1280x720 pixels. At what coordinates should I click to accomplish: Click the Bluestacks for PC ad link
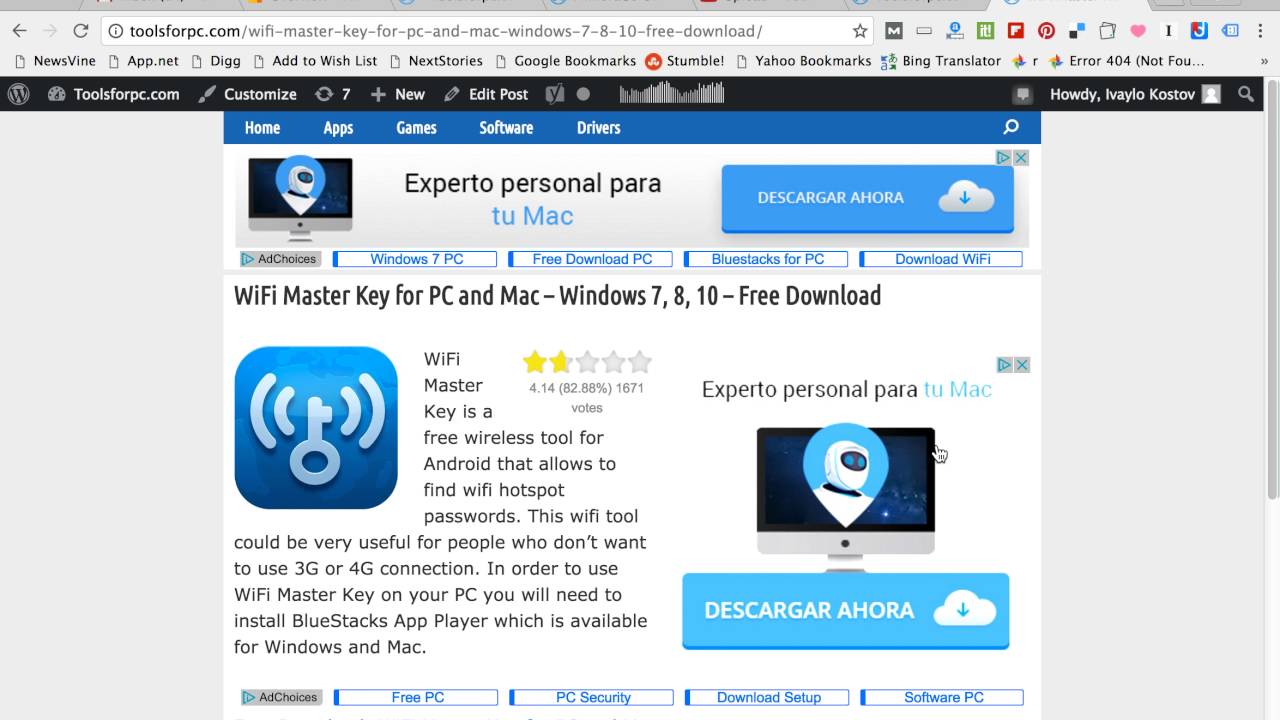pos(767,259)
